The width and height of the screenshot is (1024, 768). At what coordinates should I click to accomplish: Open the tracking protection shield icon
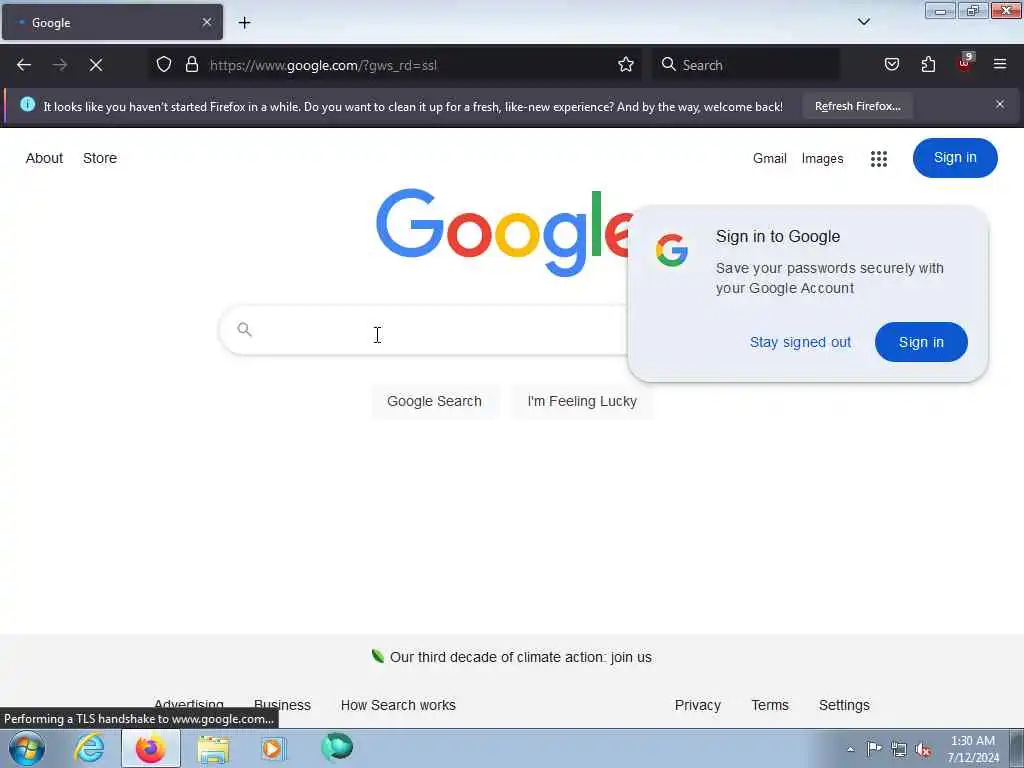coord(164,64)
